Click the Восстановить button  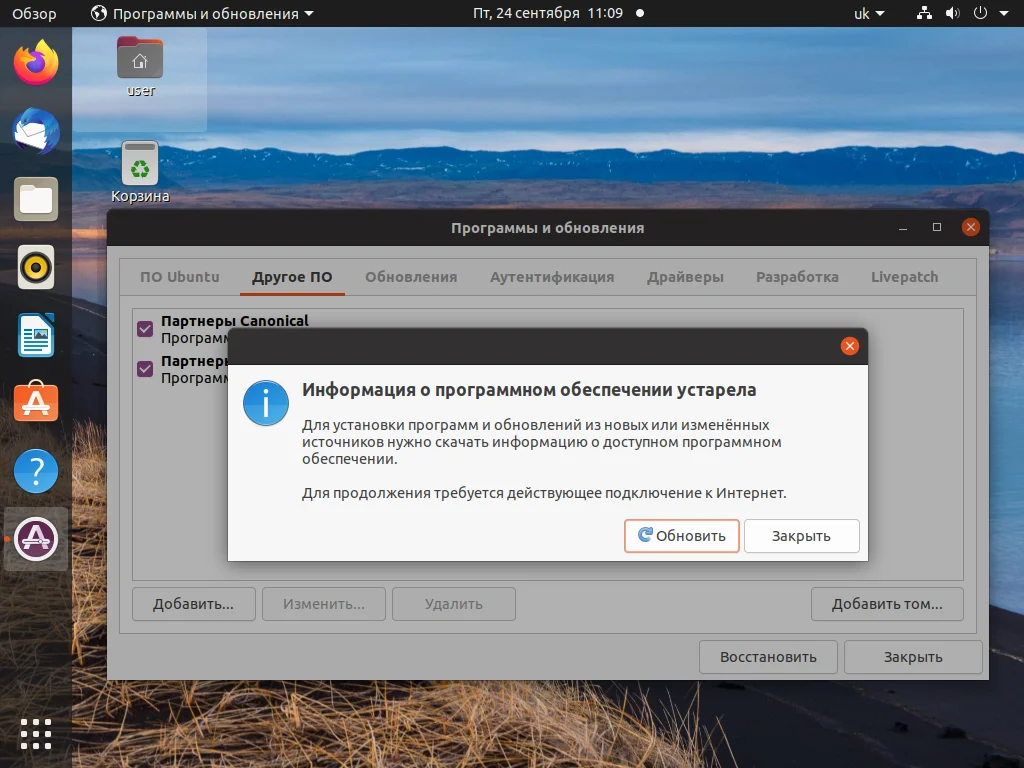768,657
